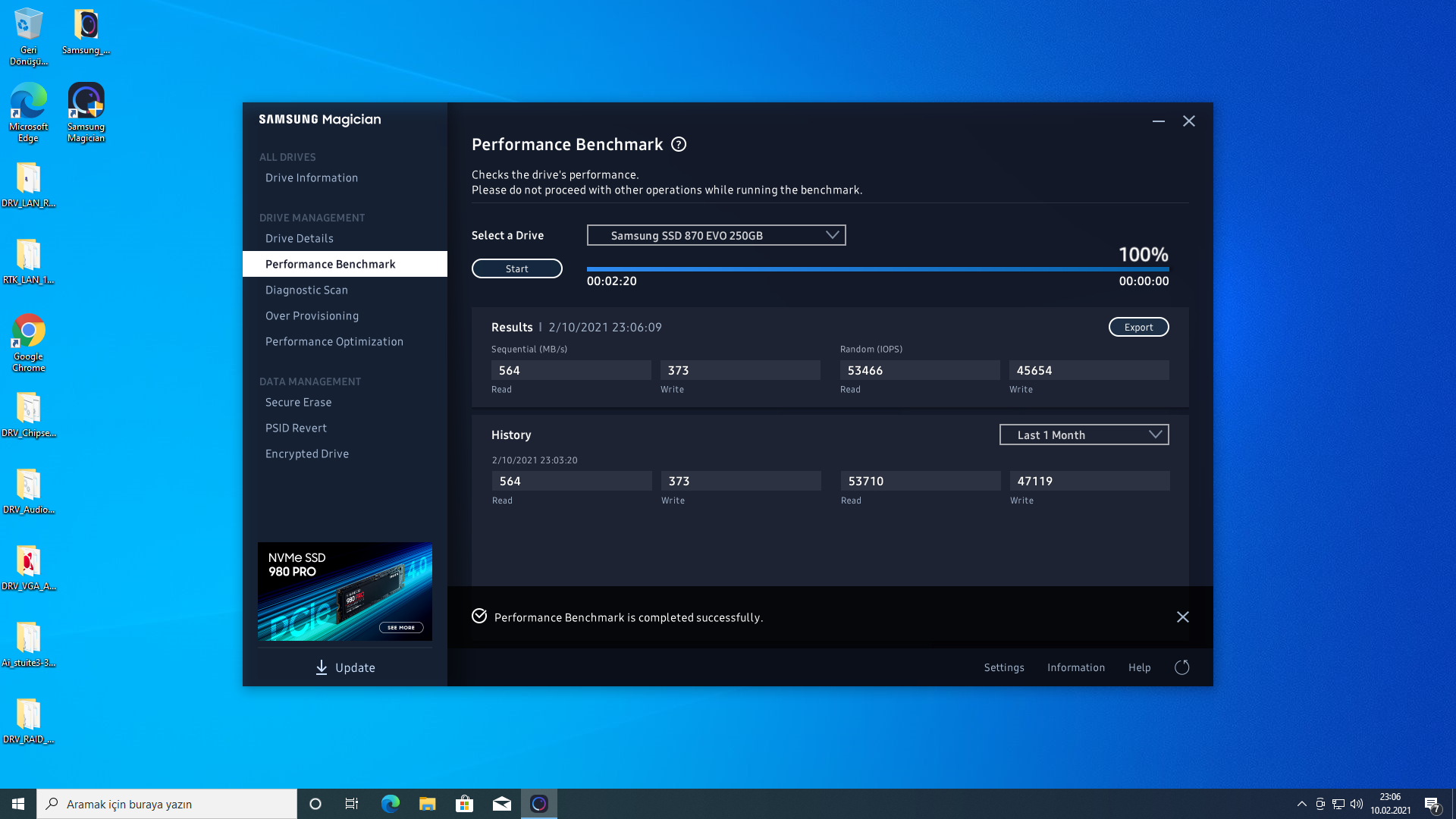1456x819 pixels.
Task: Click the sequential read value 564 in Results
Action: (x=571, y=370)
